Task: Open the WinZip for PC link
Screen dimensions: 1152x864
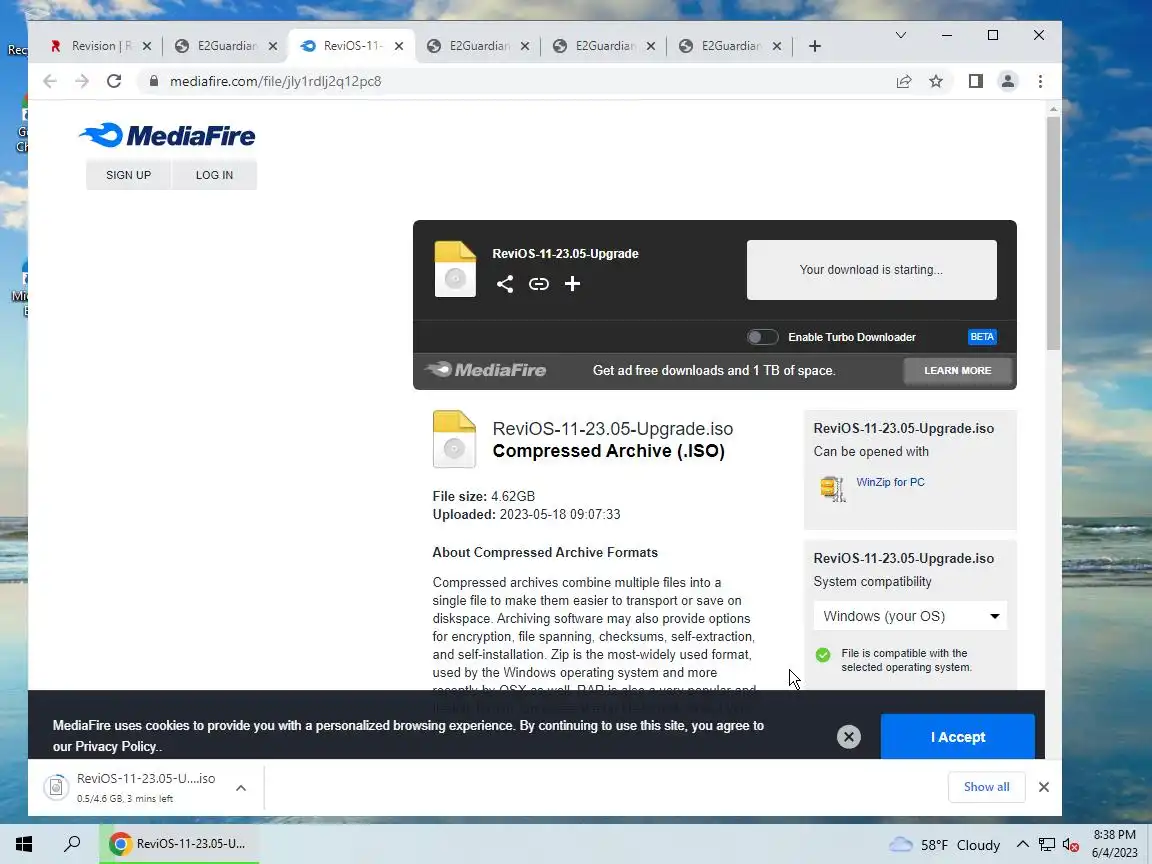Action: tap(890, 482)
